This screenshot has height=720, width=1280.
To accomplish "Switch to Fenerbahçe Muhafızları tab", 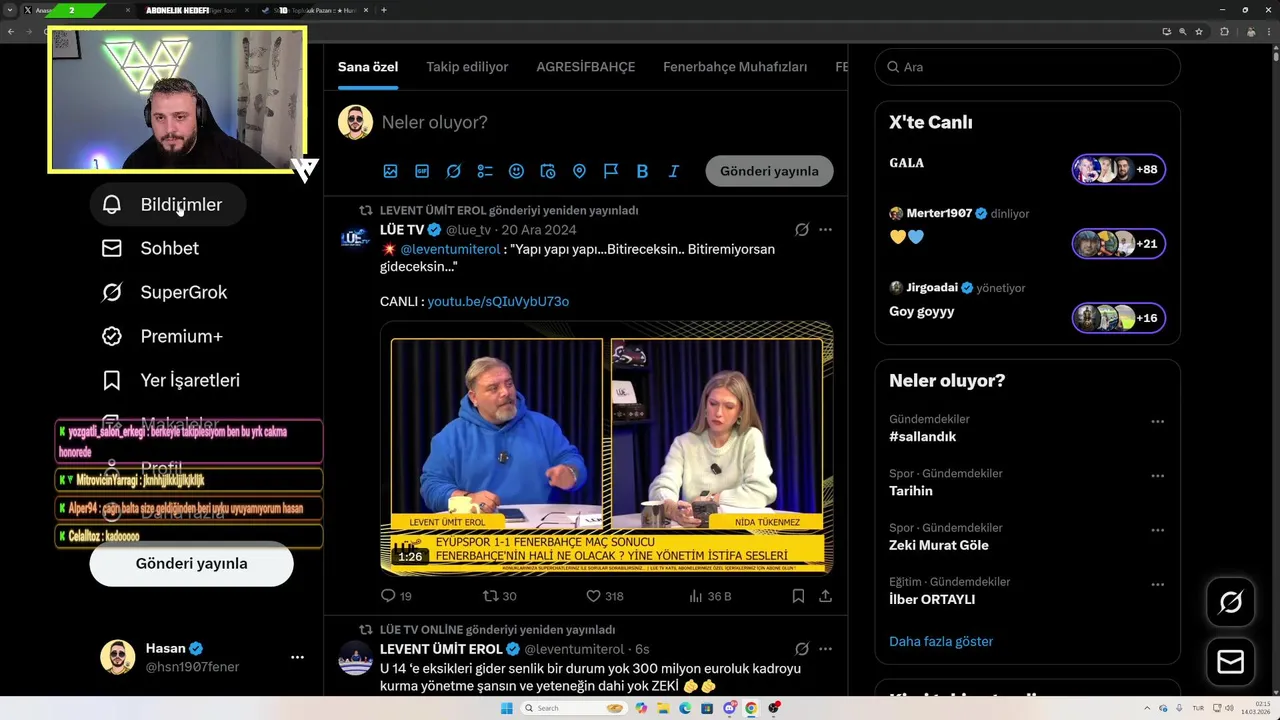I will (735, 67).
